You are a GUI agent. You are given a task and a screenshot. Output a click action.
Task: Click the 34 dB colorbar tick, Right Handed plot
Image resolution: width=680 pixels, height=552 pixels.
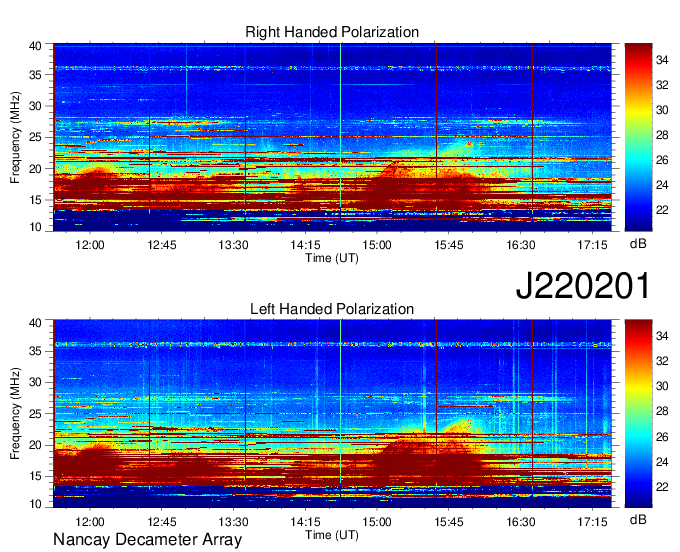point(662,60)
